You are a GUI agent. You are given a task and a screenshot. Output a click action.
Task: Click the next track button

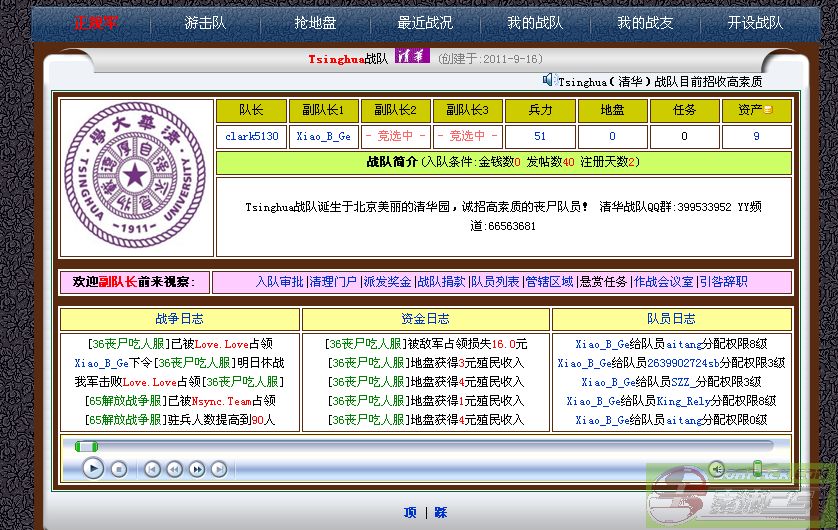[x=219, y=468]
